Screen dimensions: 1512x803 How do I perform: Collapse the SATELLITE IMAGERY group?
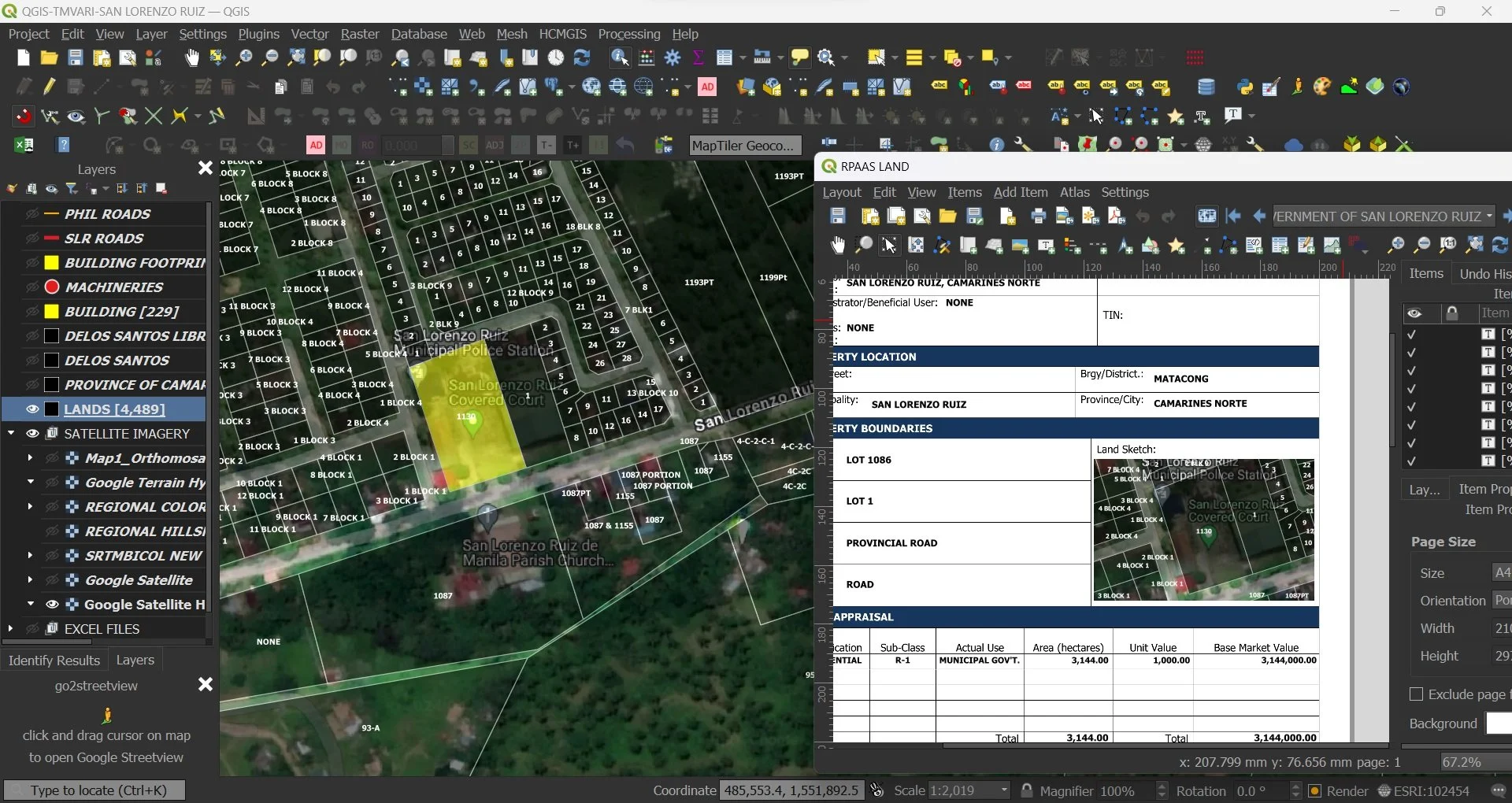click(11, 434)
